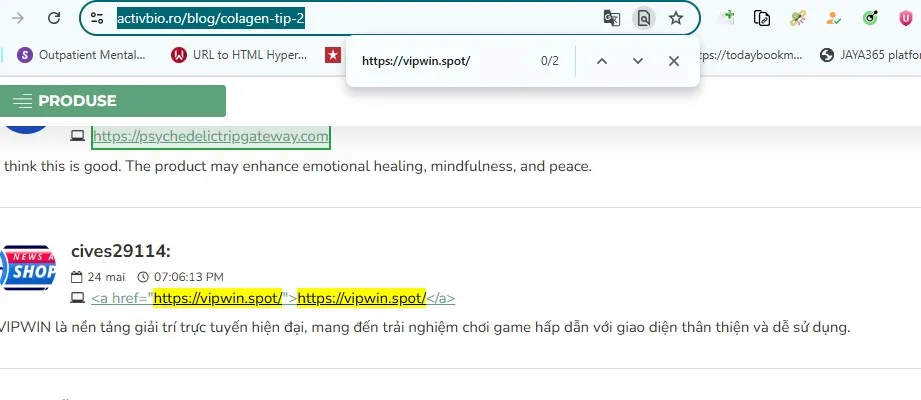921x400 pixels.
Task: Click the clock icon beside 07:06:13 PM
Action: point(143,277)
